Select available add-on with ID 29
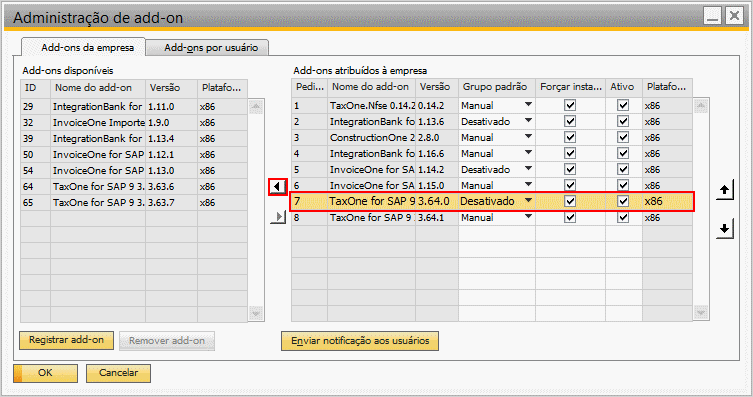 (x=134, y=107)
